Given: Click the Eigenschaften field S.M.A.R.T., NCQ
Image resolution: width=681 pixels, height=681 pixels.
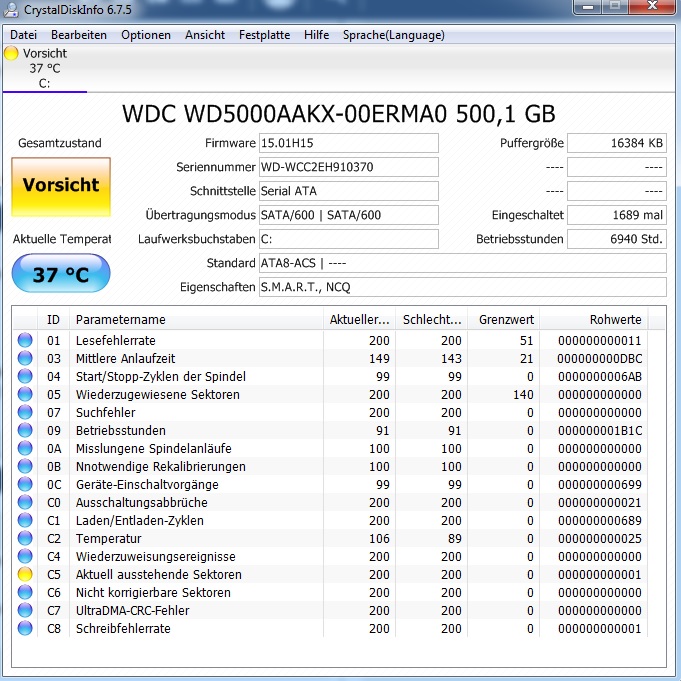Looking at the screenshot, I should click(x=463, y=287).
